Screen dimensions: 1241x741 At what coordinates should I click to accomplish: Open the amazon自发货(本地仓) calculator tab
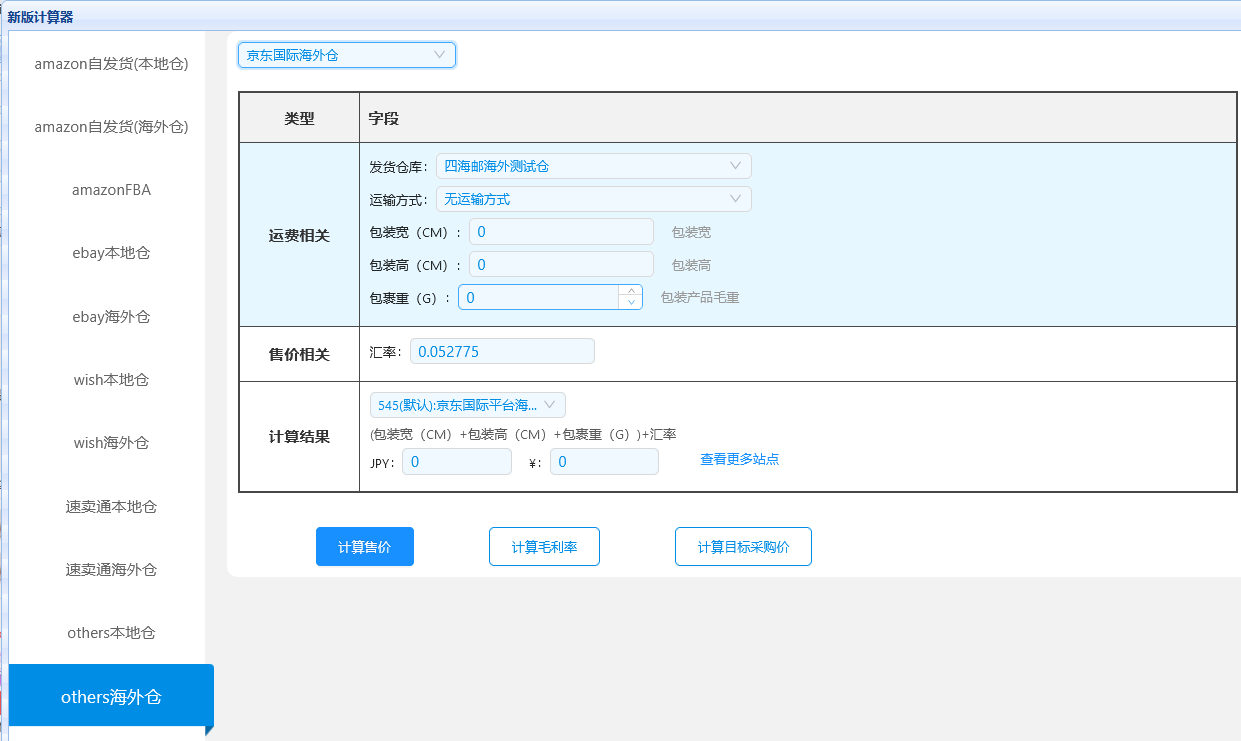pos(111,64)
